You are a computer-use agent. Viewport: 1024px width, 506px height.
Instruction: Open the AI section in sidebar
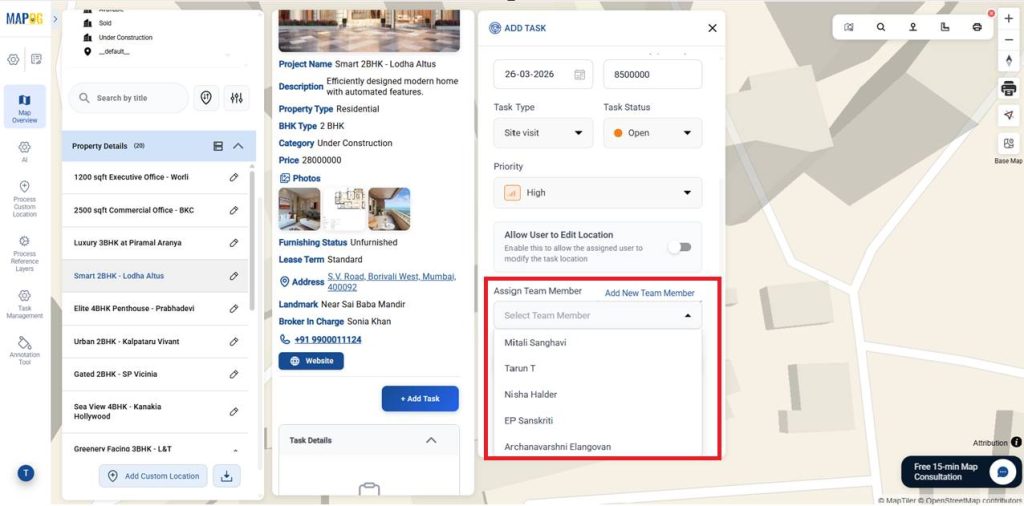click(25, 151)
